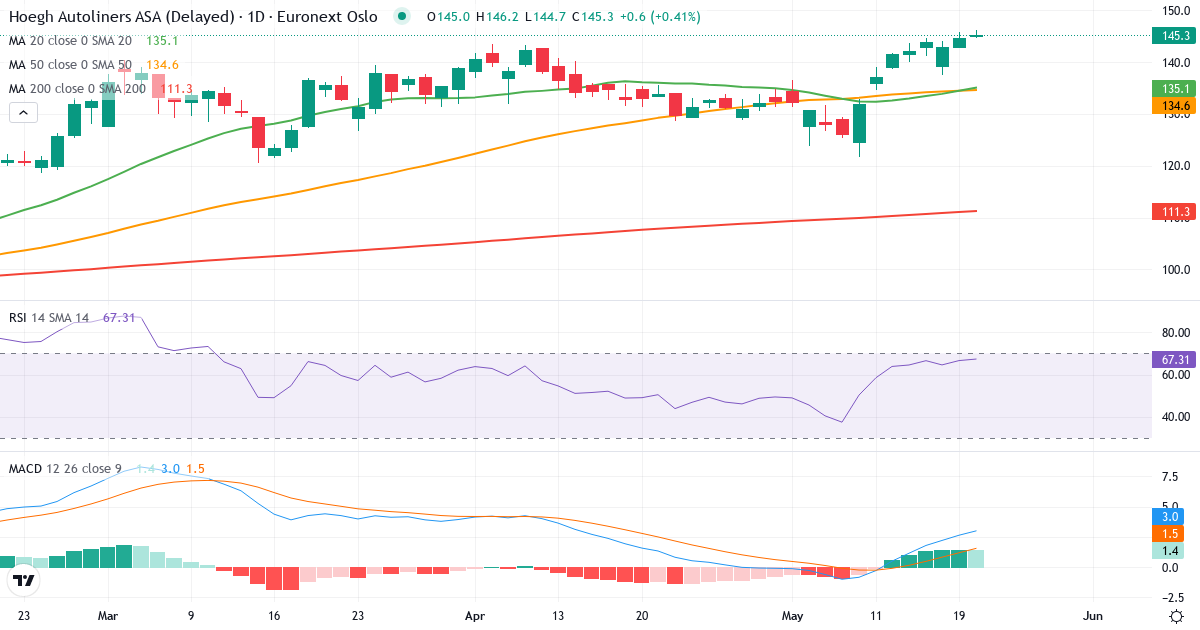The height and width of the screenshot is (630, 1200).
Task: Select the RSI 14 SMA 14 legend
Action: pyautogui.click(x=49, y=318)
